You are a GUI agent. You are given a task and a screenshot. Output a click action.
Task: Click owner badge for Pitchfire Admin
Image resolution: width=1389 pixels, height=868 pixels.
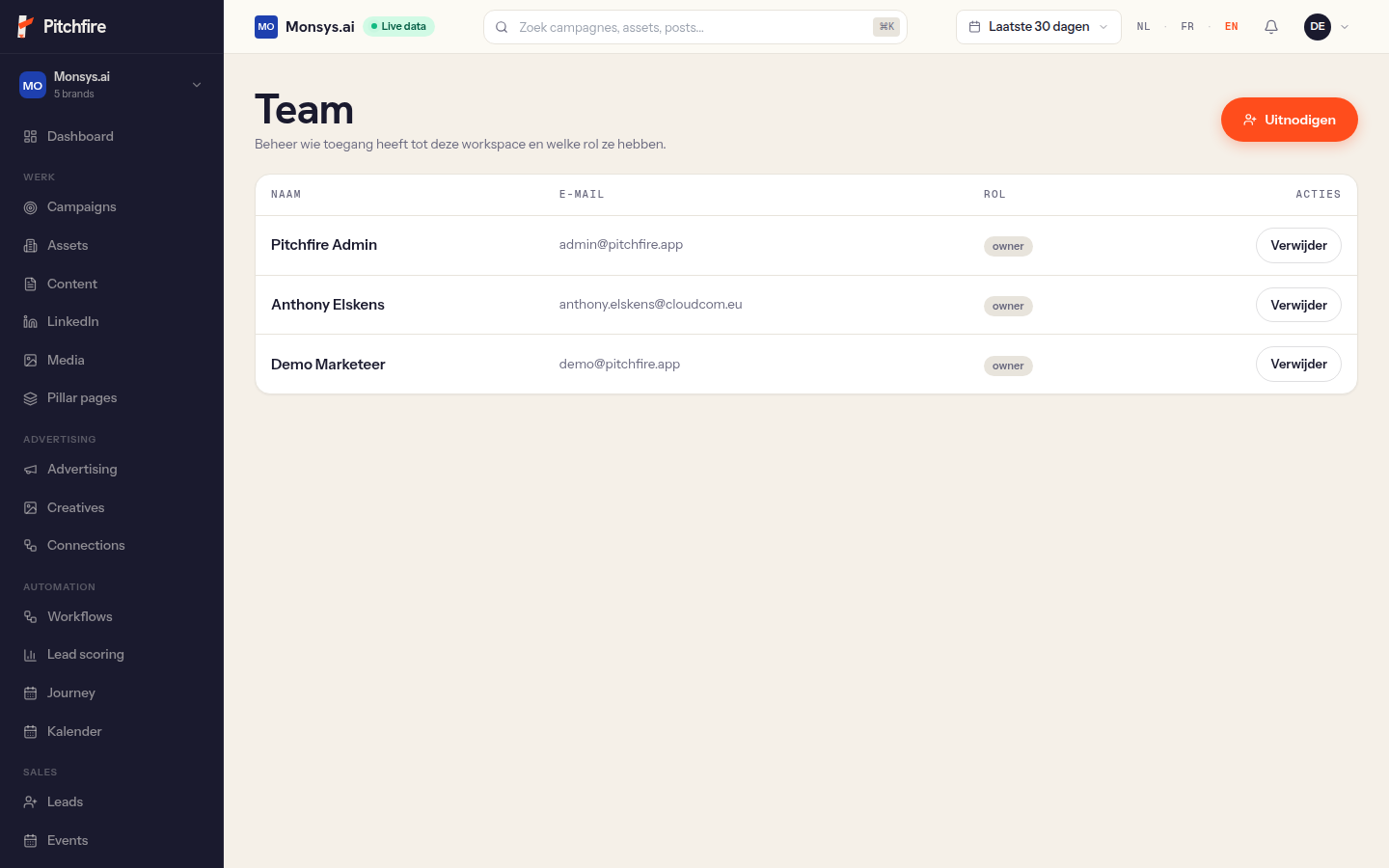[x=1008, y=246]
